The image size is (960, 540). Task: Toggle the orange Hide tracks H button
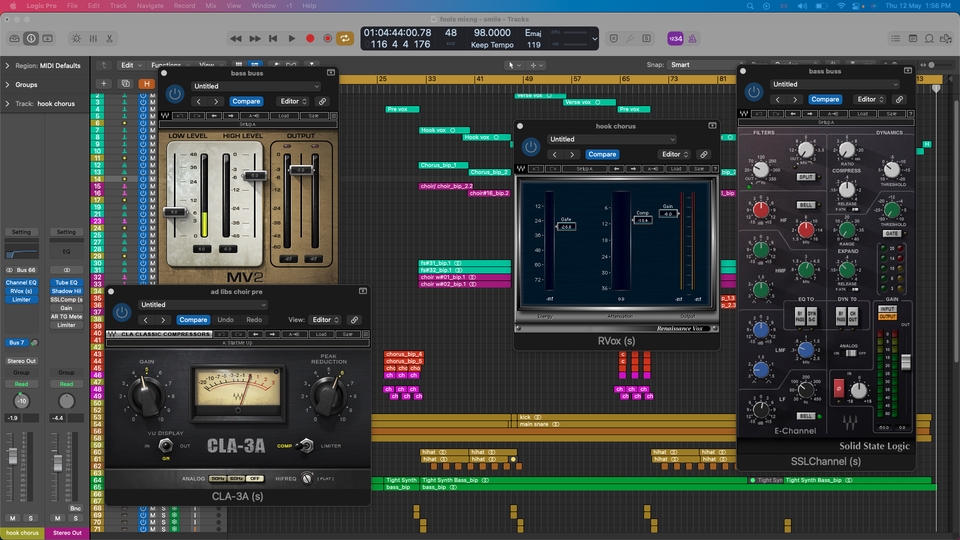point(146,84)
